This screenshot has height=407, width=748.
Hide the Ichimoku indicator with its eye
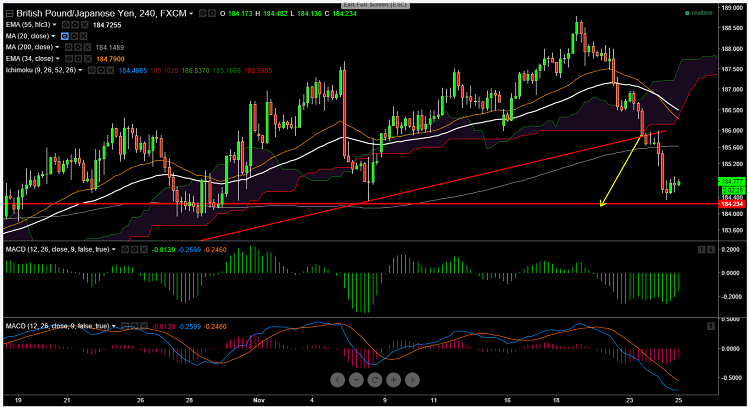(x=92, y=70)
